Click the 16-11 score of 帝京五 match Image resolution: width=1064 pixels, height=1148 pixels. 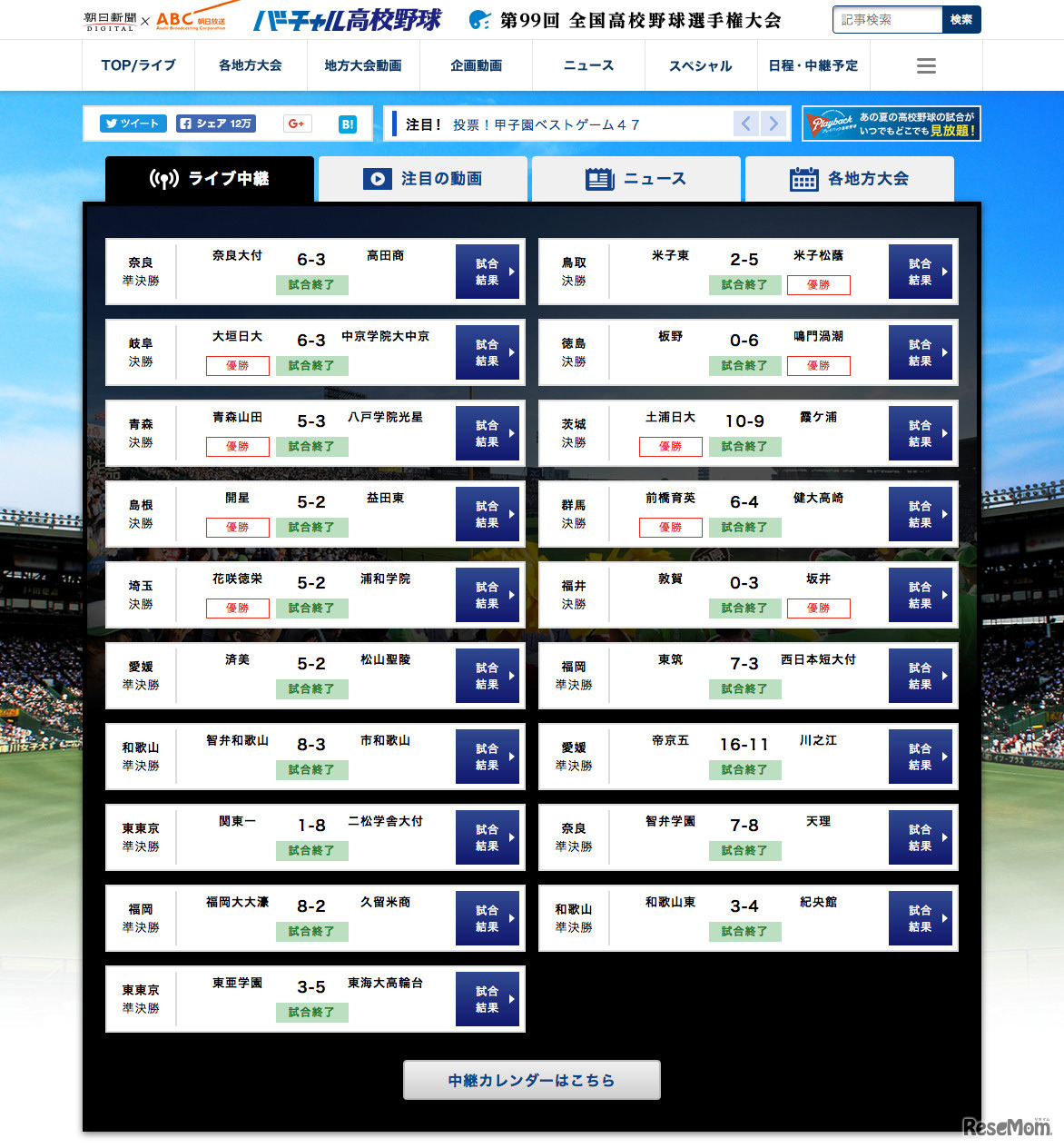pos(744,745)
